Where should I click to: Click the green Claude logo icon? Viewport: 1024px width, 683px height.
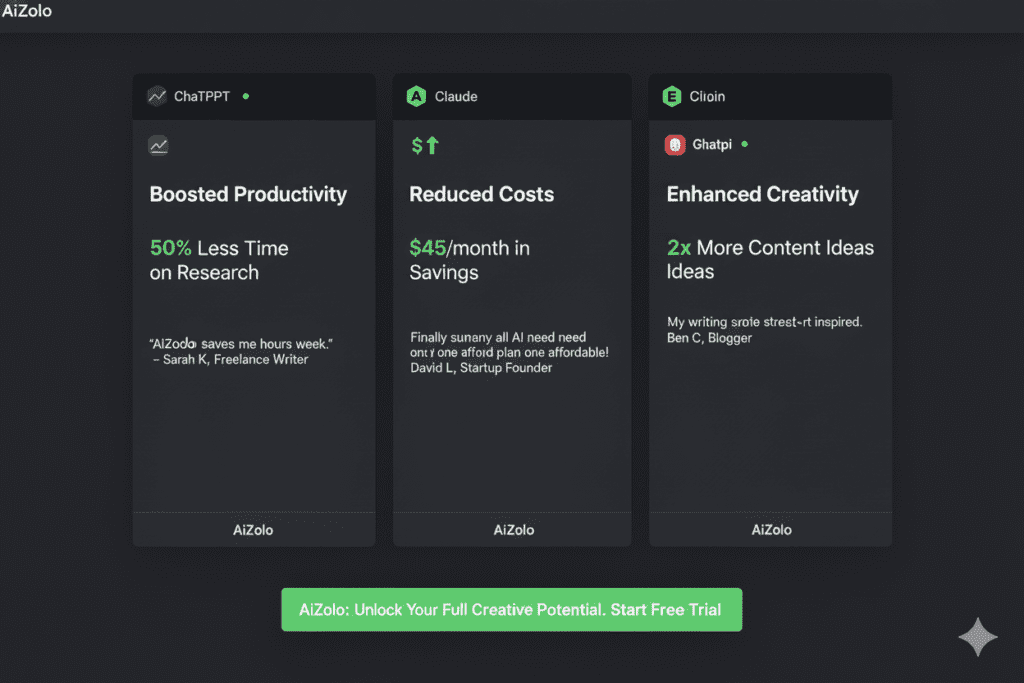(416, 97)
